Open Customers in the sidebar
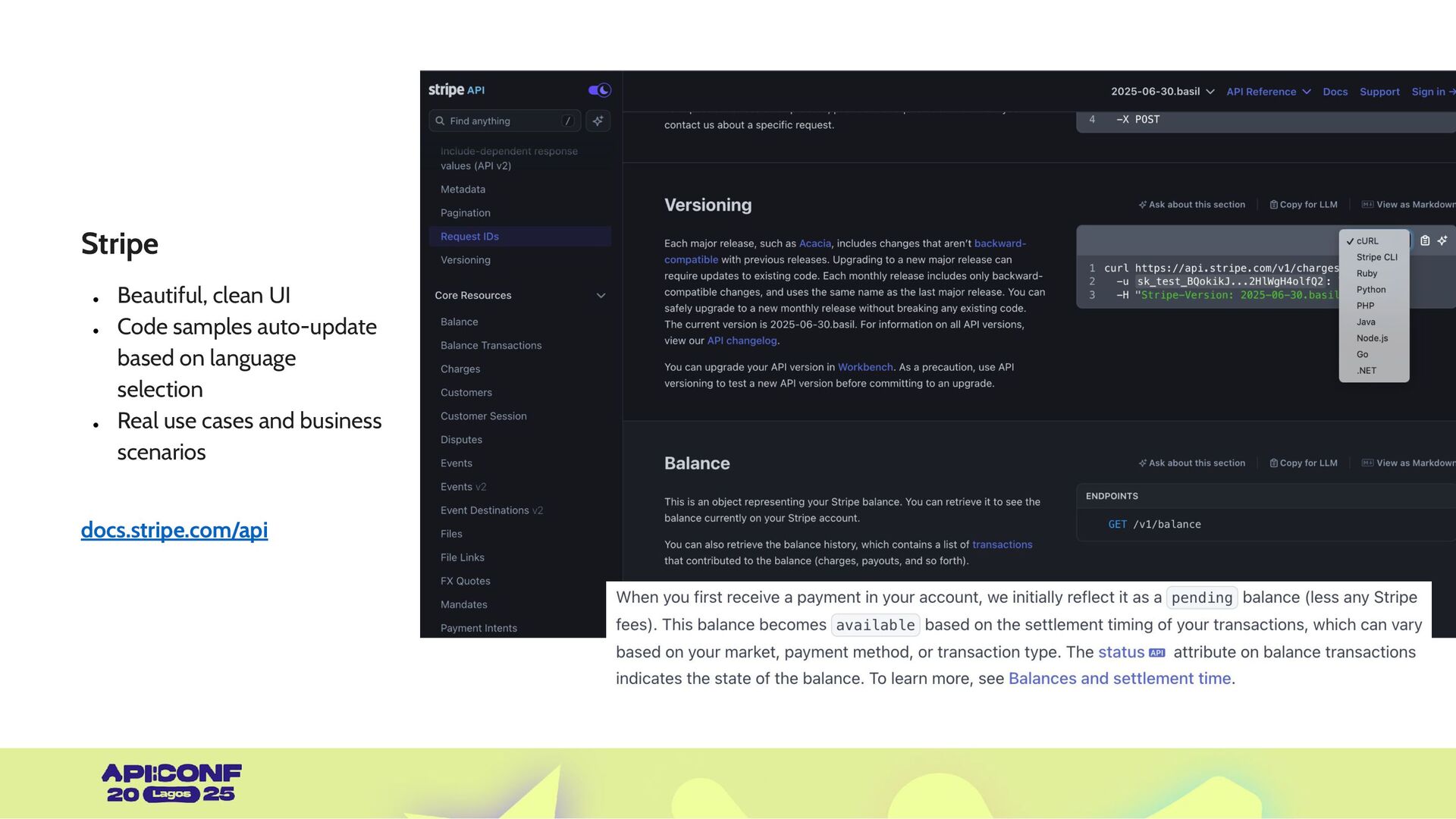Screen dimensions: 1456x819 click(x=466, y=393)
